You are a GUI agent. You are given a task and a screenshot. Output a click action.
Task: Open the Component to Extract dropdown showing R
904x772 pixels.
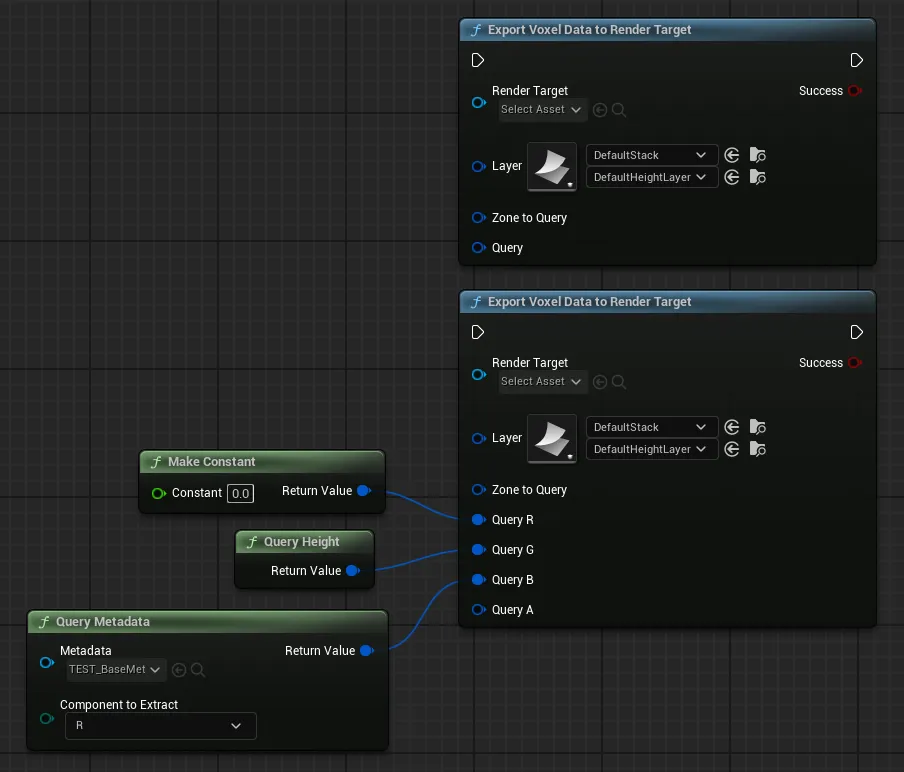(160, 726)
